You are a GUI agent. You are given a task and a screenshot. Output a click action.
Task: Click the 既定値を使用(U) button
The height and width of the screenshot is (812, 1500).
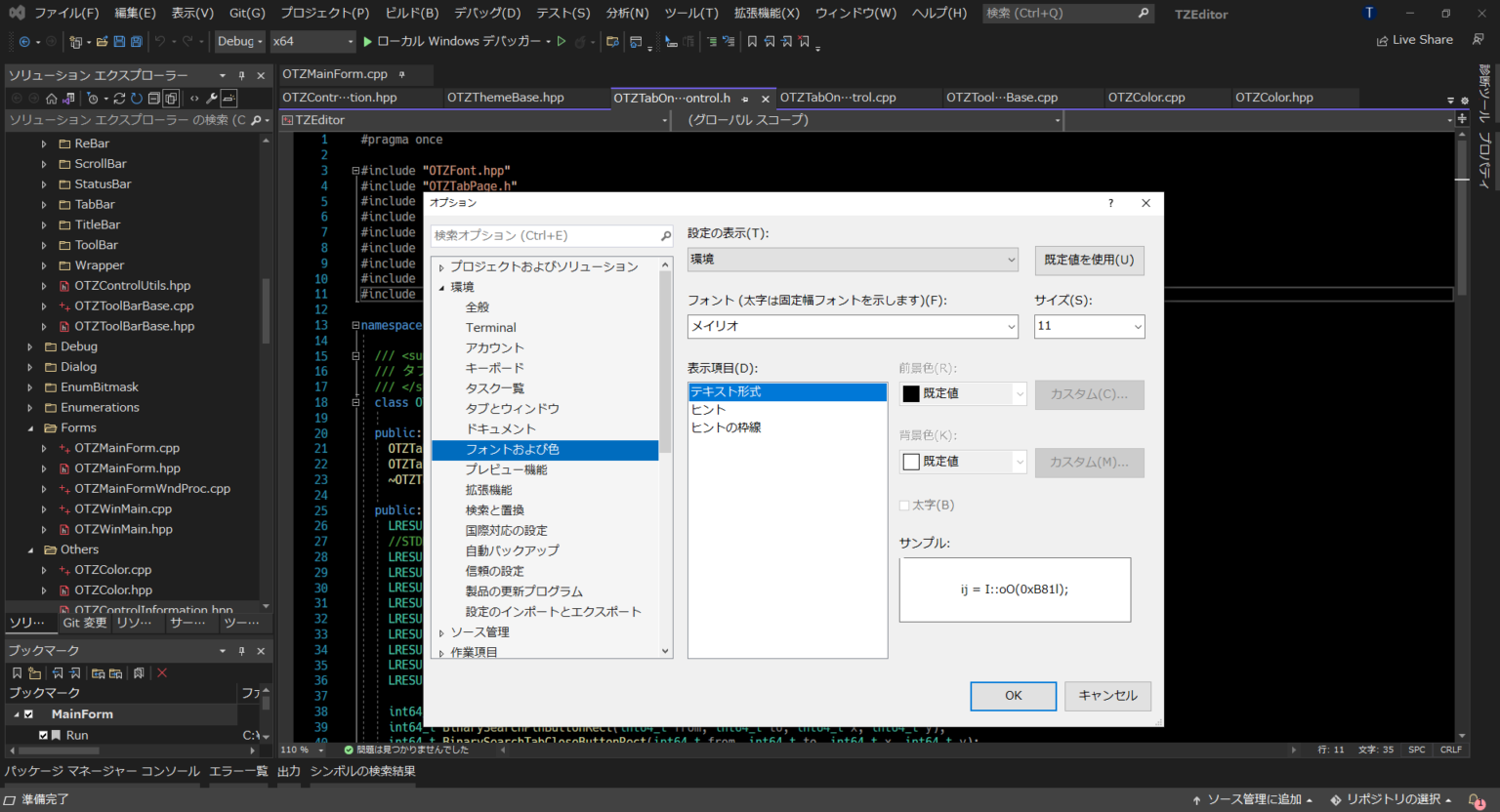coord(1089,261)
